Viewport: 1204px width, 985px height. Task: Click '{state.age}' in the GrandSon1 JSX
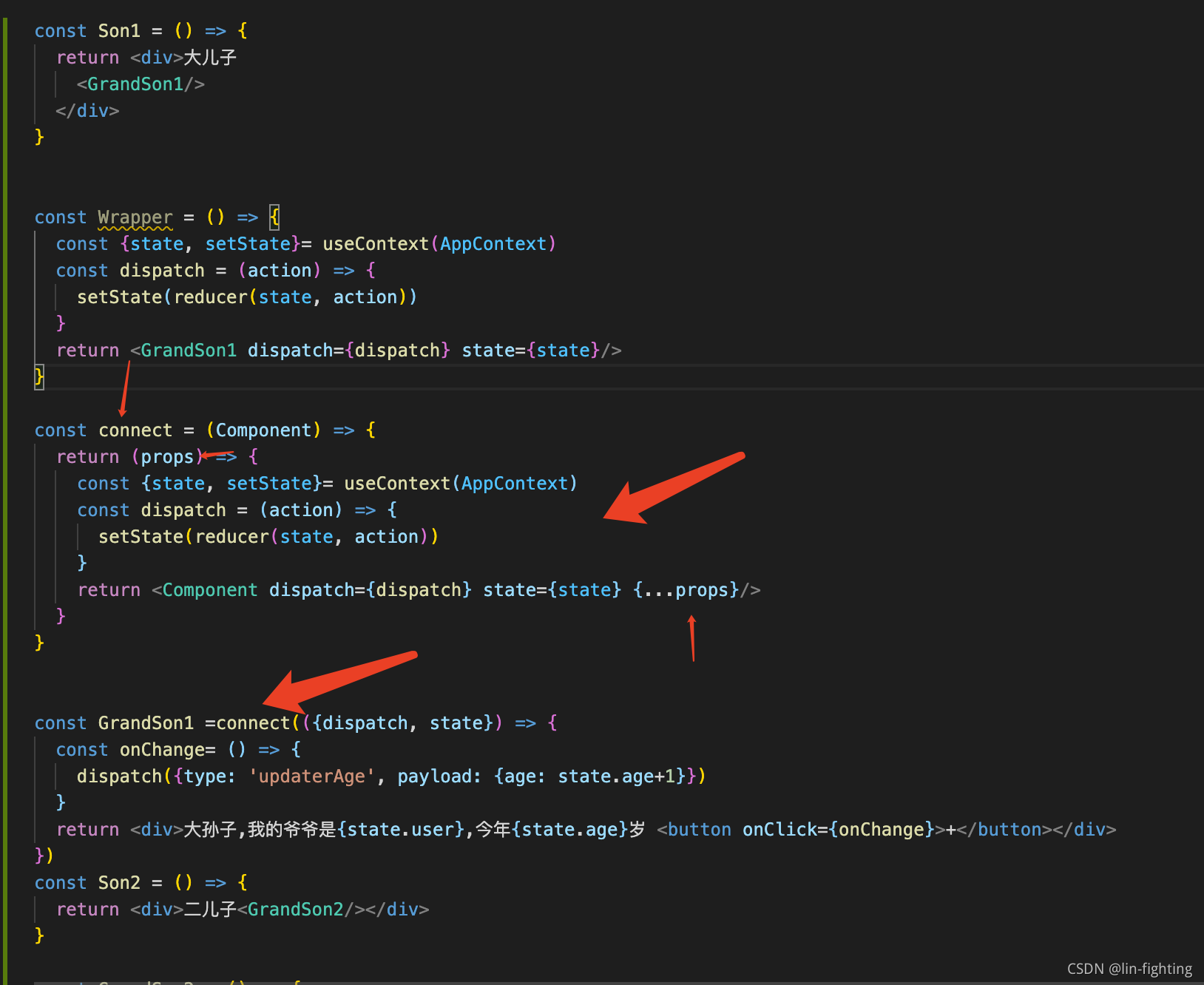[x=571, y=830]
